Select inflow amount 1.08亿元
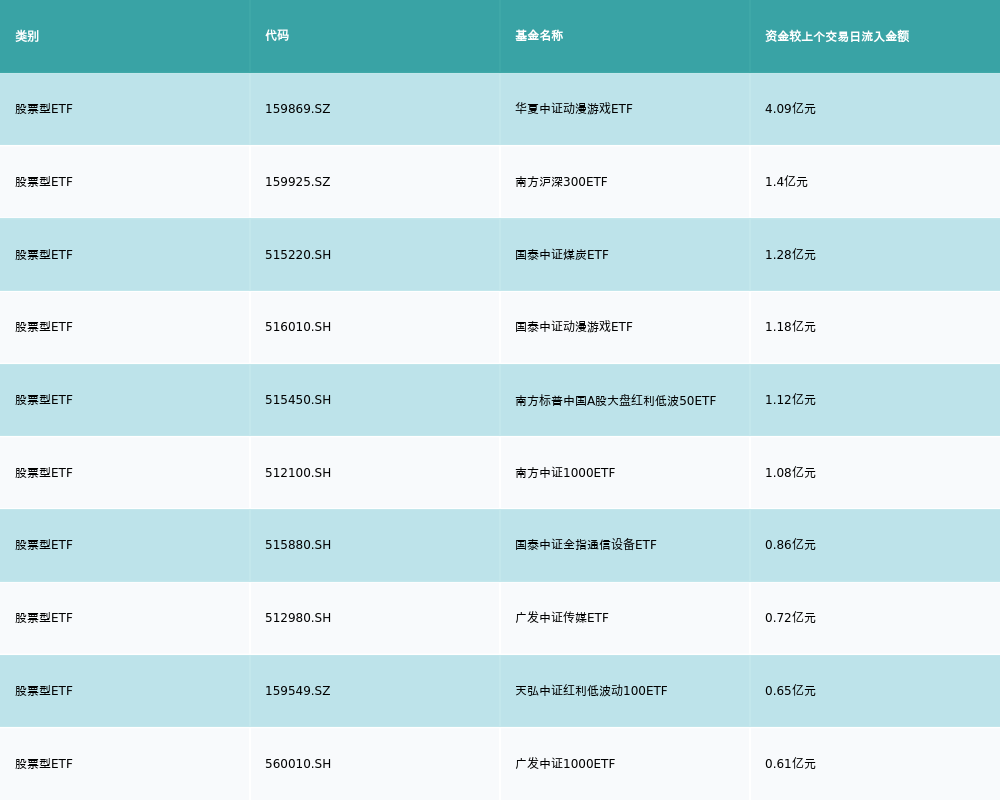The image size is (1000, 800). [790, 473]
